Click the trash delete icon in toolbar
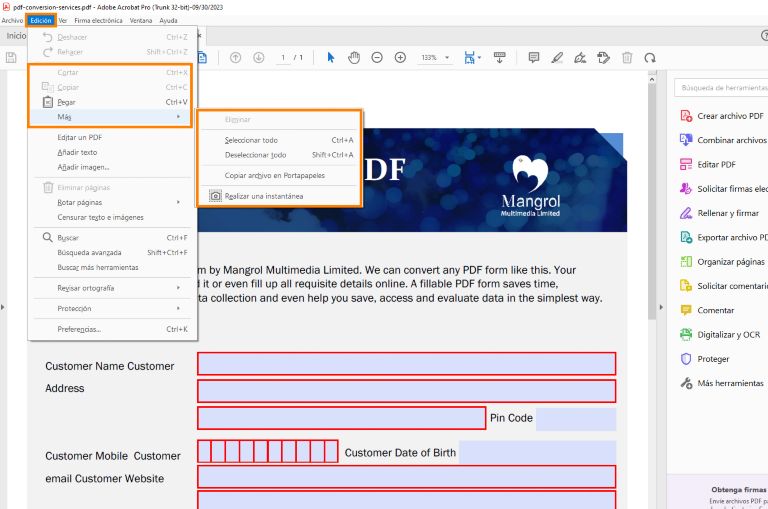 coord(627,58)
